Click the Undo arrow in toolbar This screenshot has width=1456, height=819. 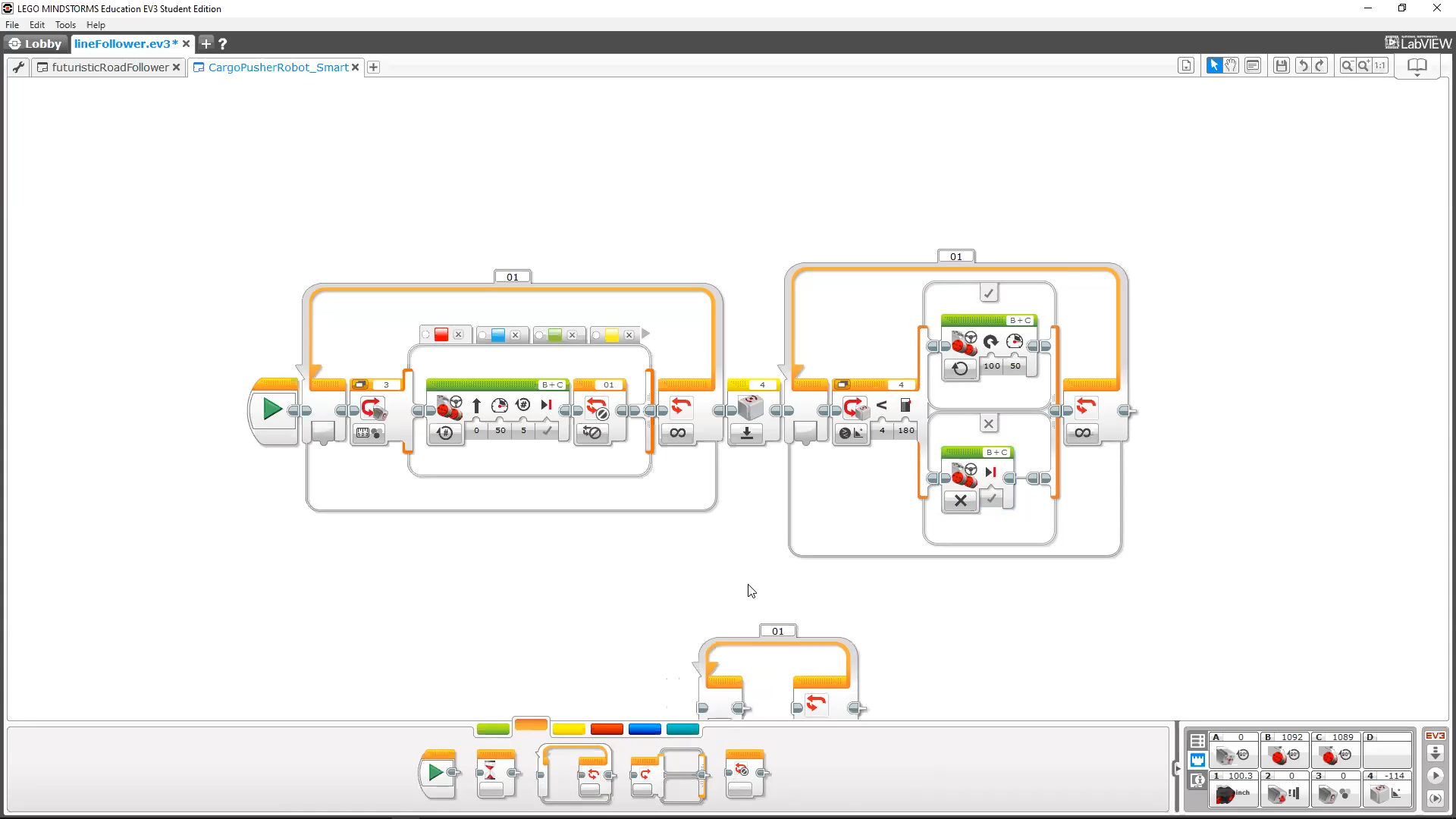coord(1302,66)
